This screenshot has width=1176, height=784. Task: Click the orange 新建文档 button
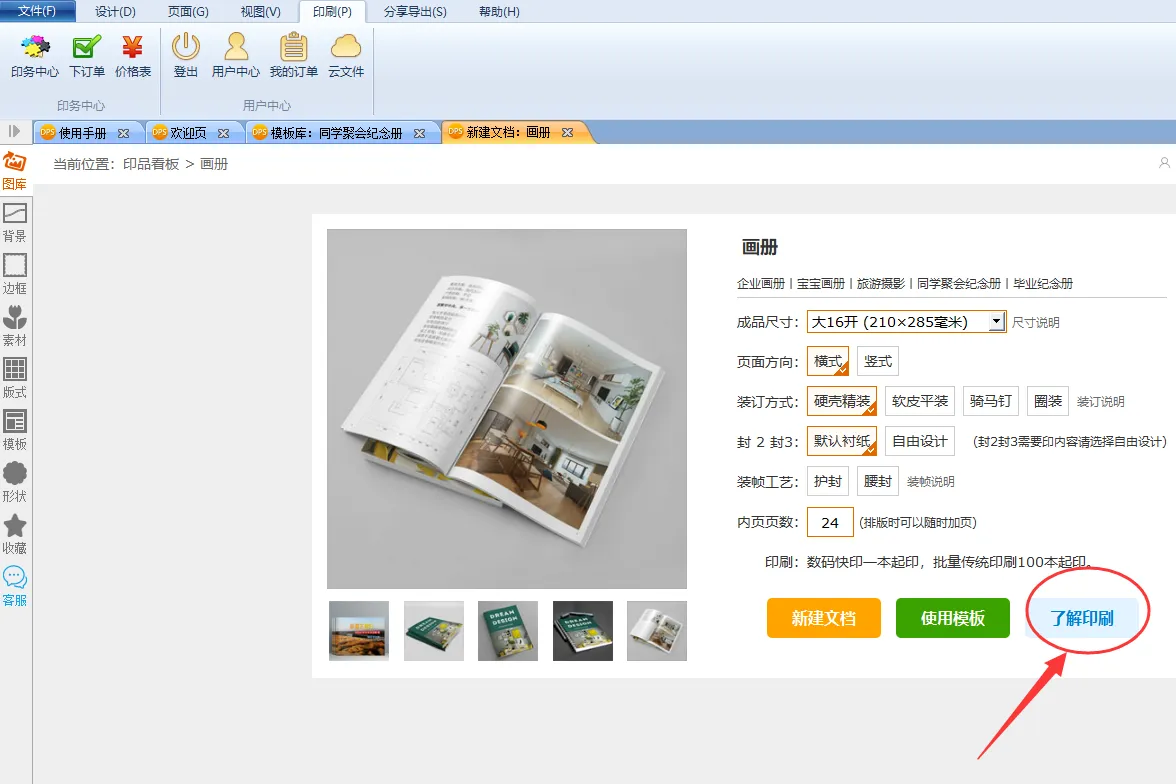coord(823,618)
